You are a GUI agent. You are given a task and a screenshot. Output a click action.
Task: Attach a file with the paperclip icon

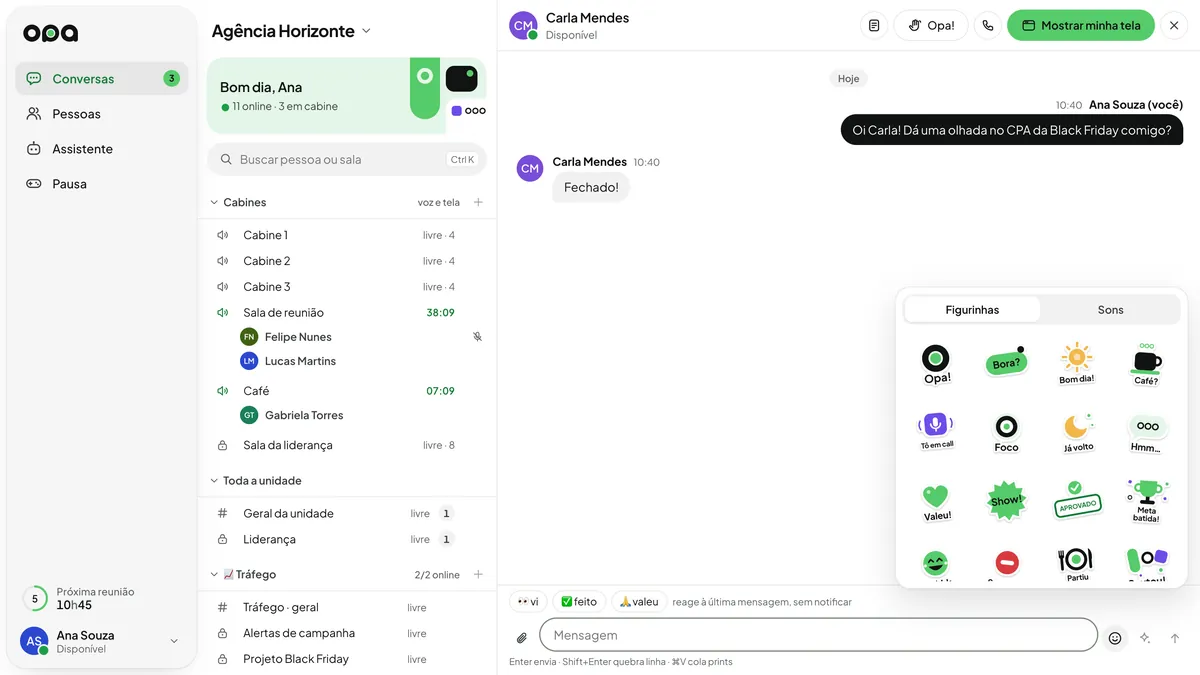tap(521, 638)
